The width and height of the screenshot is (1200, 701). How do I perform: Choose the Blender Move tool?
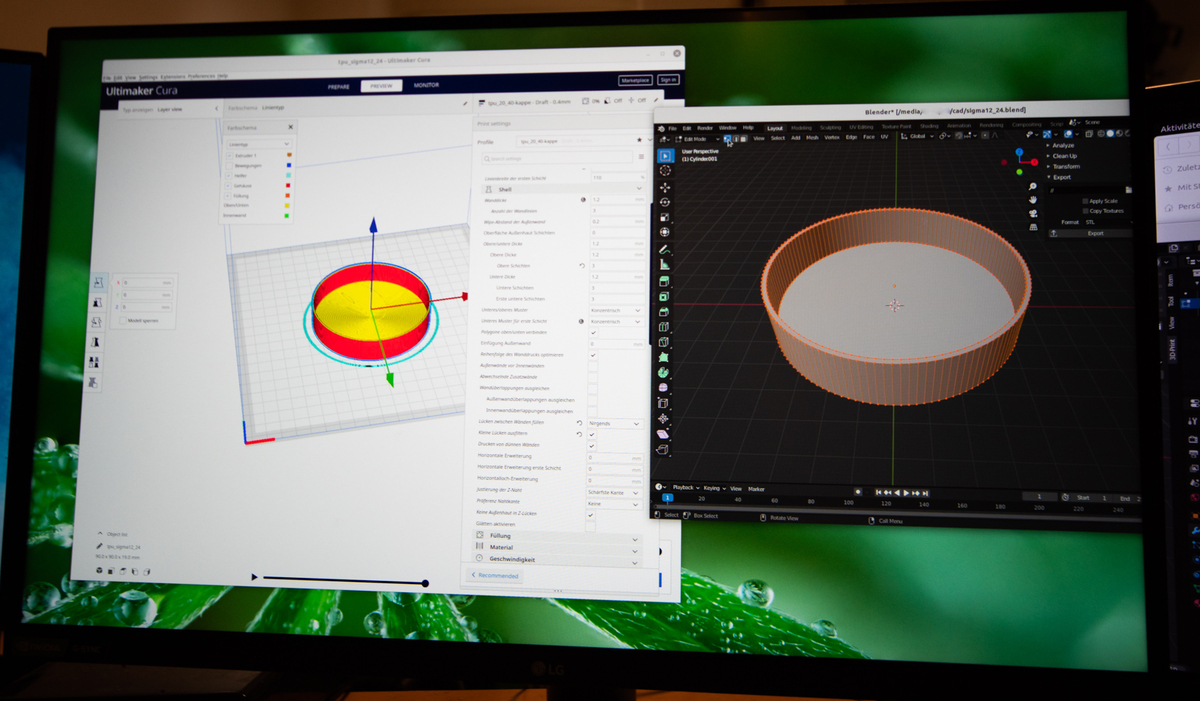point(665,187)
